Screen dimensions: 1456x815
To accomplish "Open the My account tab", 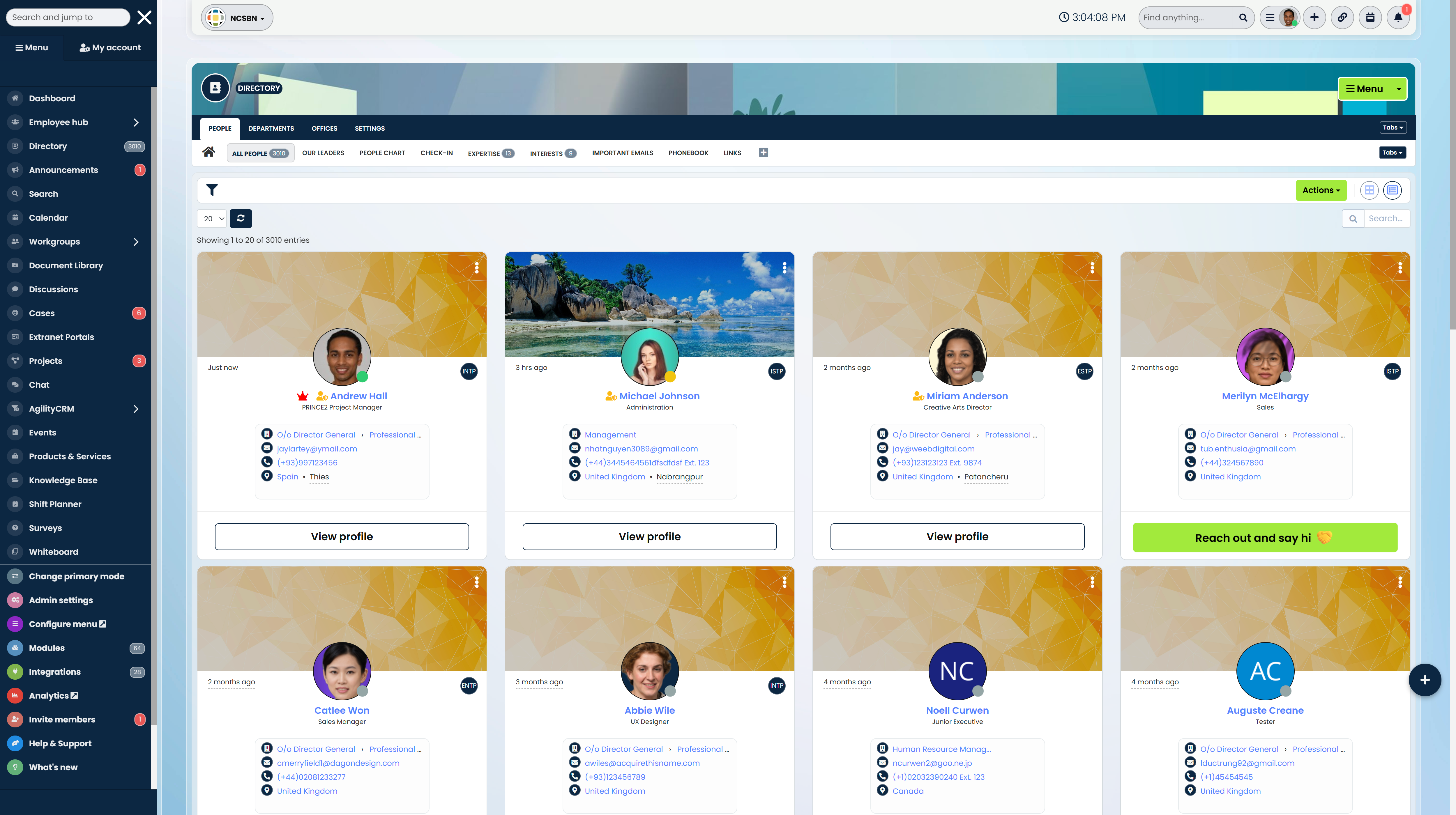I will pyautogui.click(x=110, y=47).
